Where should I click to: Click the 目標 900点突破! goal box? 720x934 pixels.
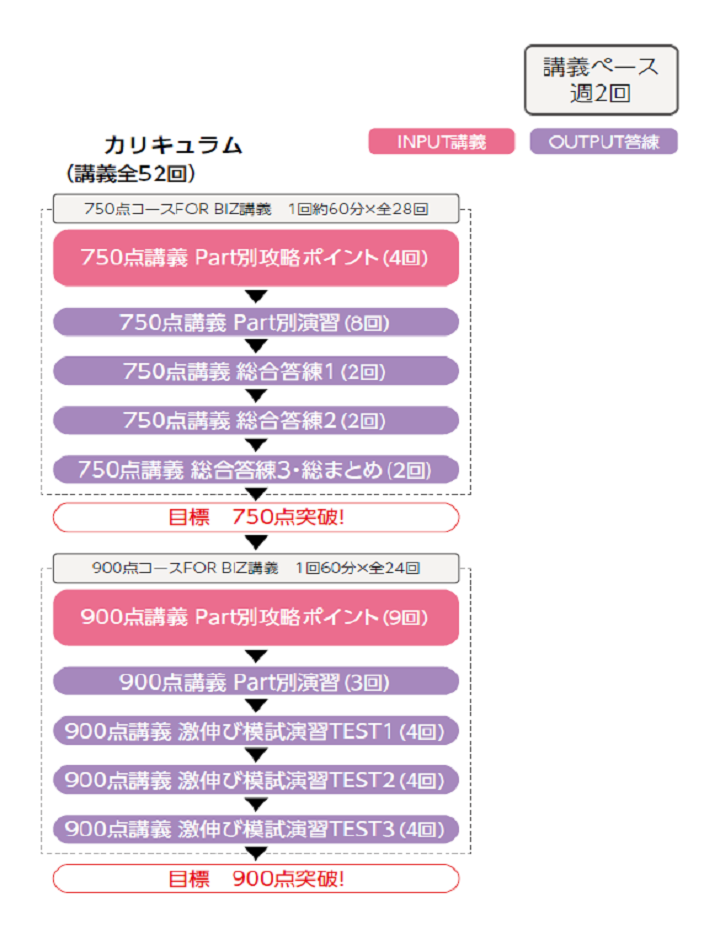[256, 878]
